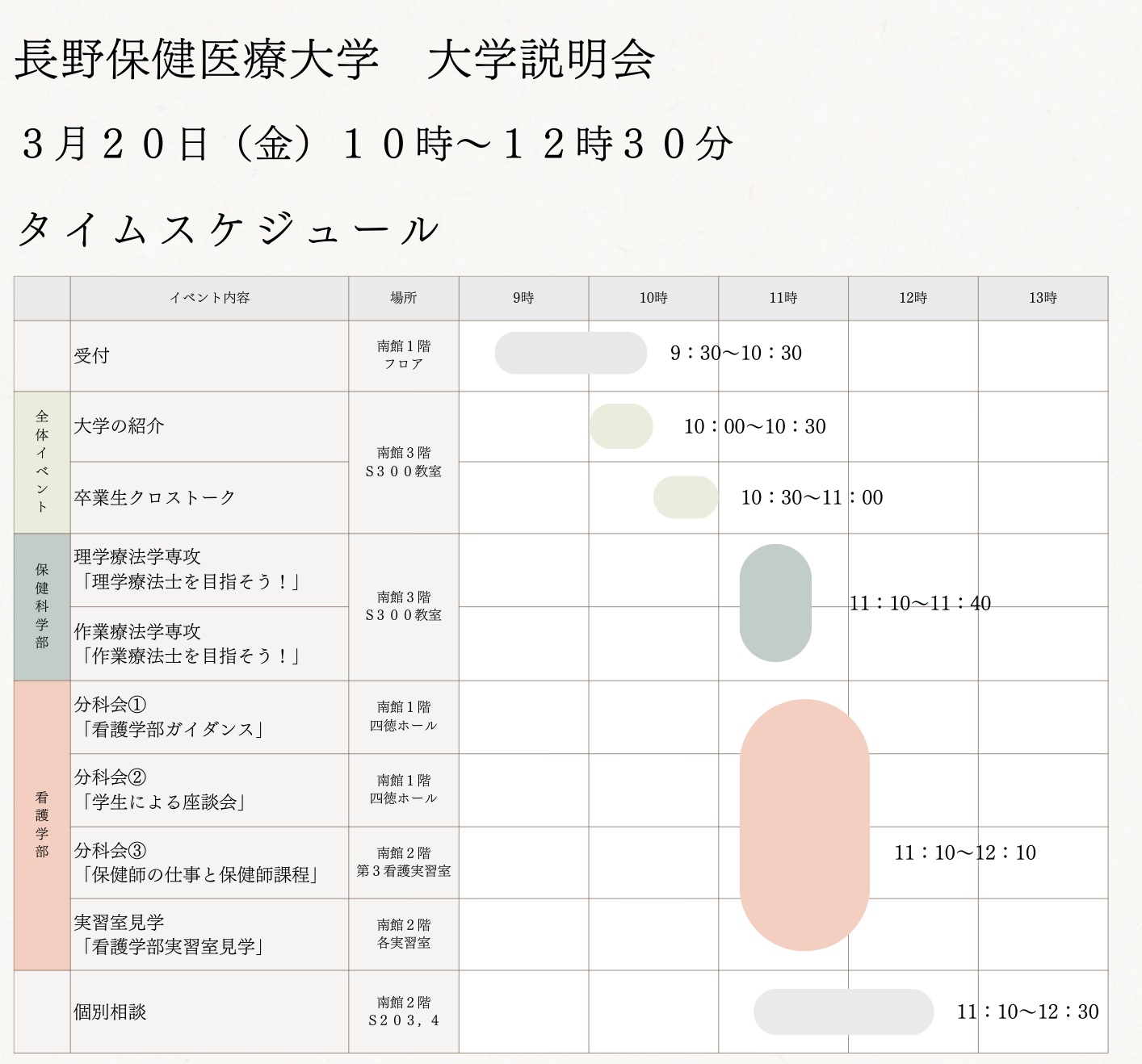Click the 長野保健医療大学 大学説明会 title

[x=334, y=60]
